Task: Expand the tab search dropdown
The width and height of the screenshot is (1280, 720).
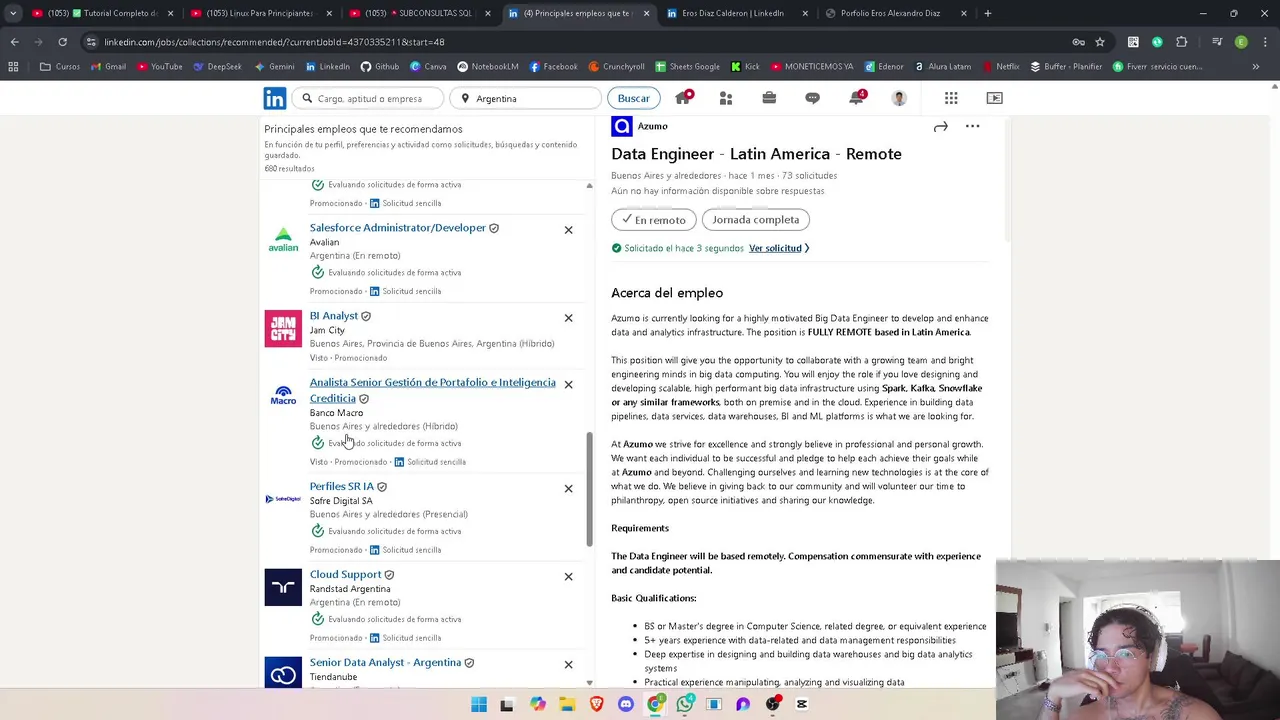Action: tap(12, 13)
